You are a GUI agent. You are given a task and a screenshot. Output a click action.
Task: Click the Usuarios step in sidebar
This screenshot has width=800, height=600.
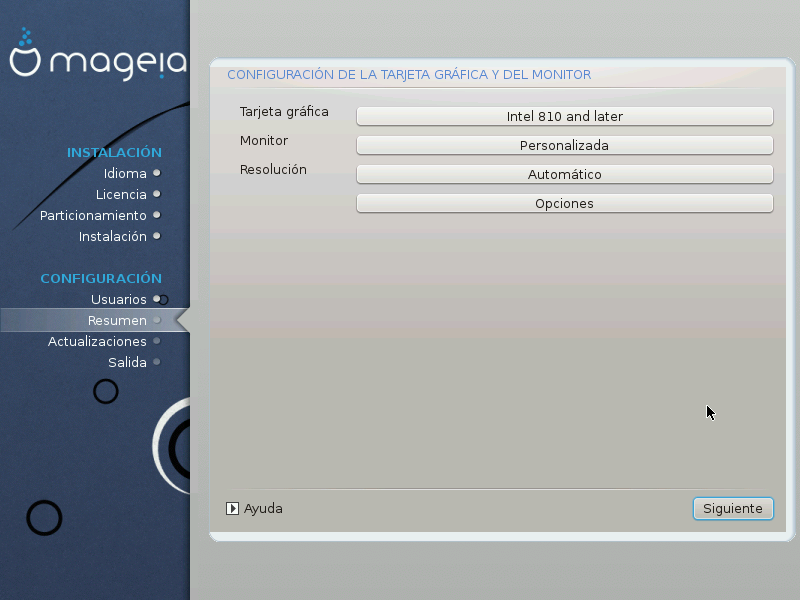tap(118, 299)
